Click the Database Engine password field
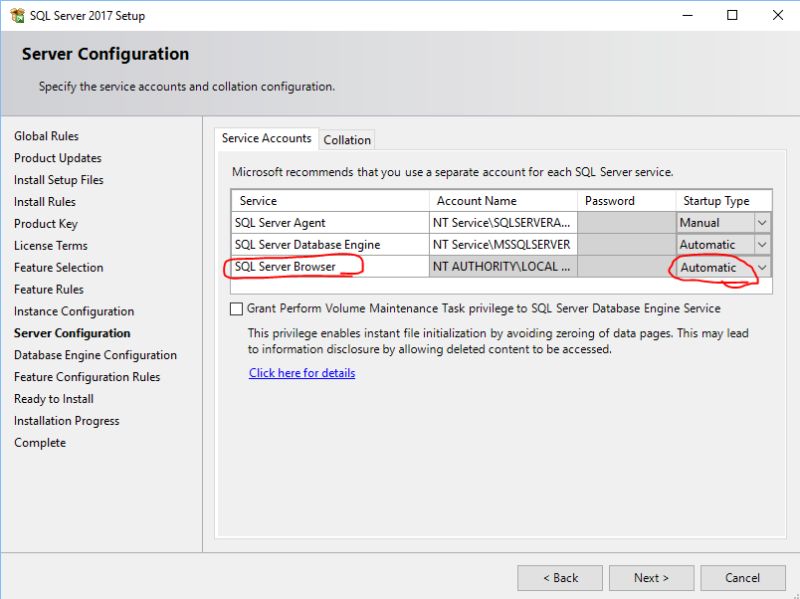Screen dimensions: 800x599 (x=625, y=244)
